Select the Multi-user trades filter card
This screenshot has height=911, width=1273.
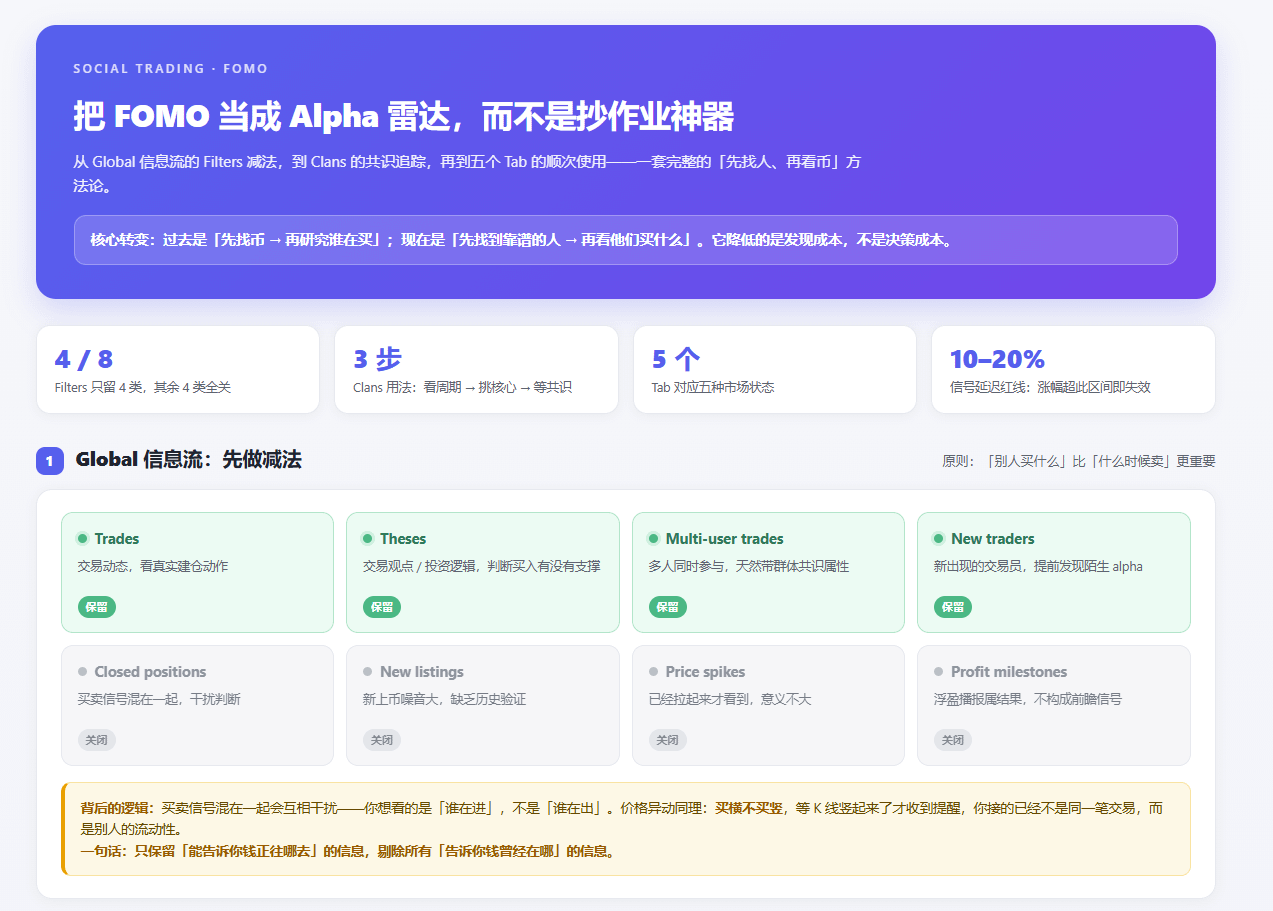click(x=768, y=572)
